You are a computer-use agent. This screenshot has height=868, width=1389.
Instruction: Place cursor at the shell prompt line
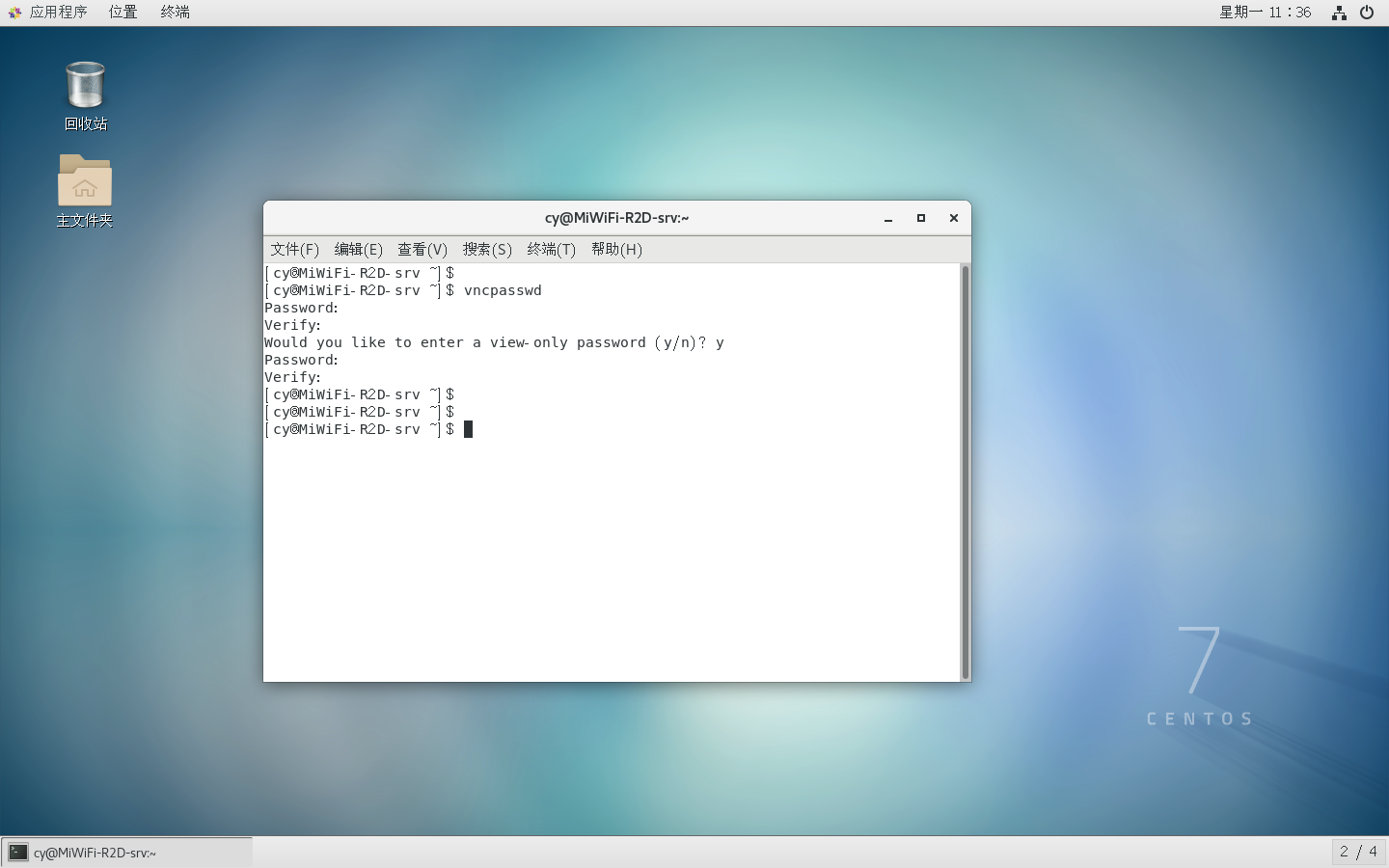pyautogui.click(x=468, y=429)
